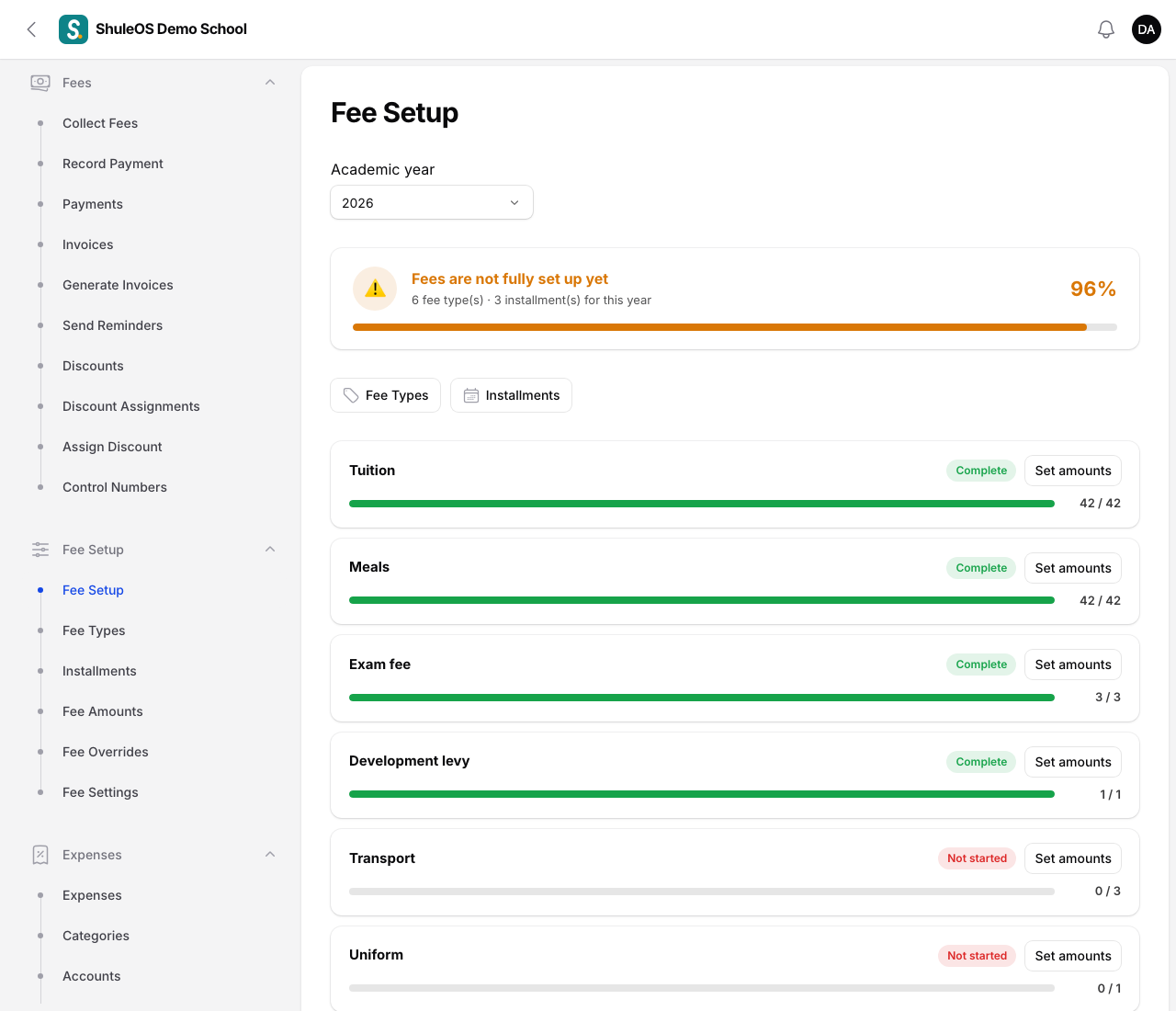The height and width of the screenshot is (1011, 1176).
Task: Click the back arrow in header
Action: tap(31, 29)
